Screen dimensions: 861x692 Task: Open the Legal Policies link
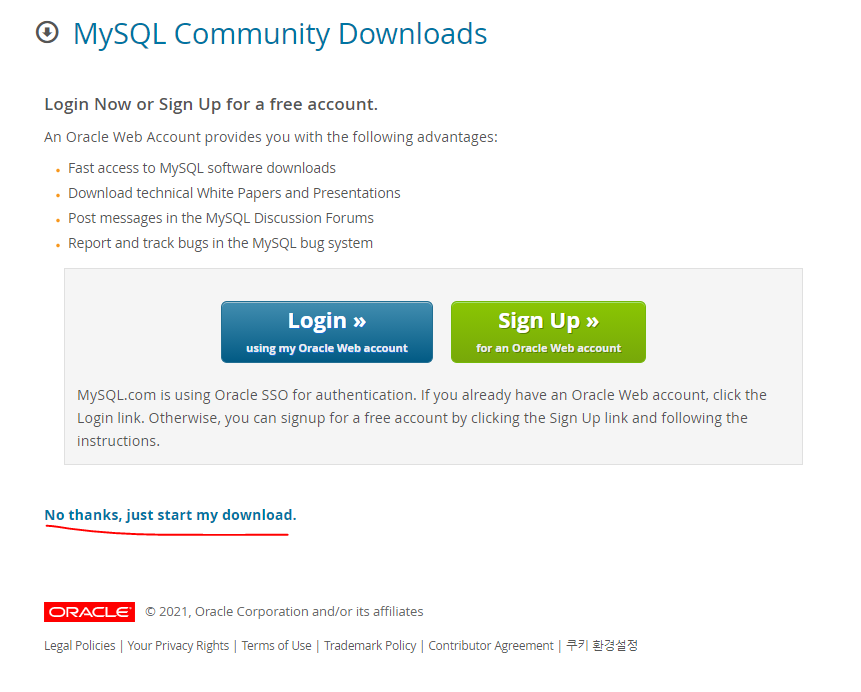pos(80,646)
